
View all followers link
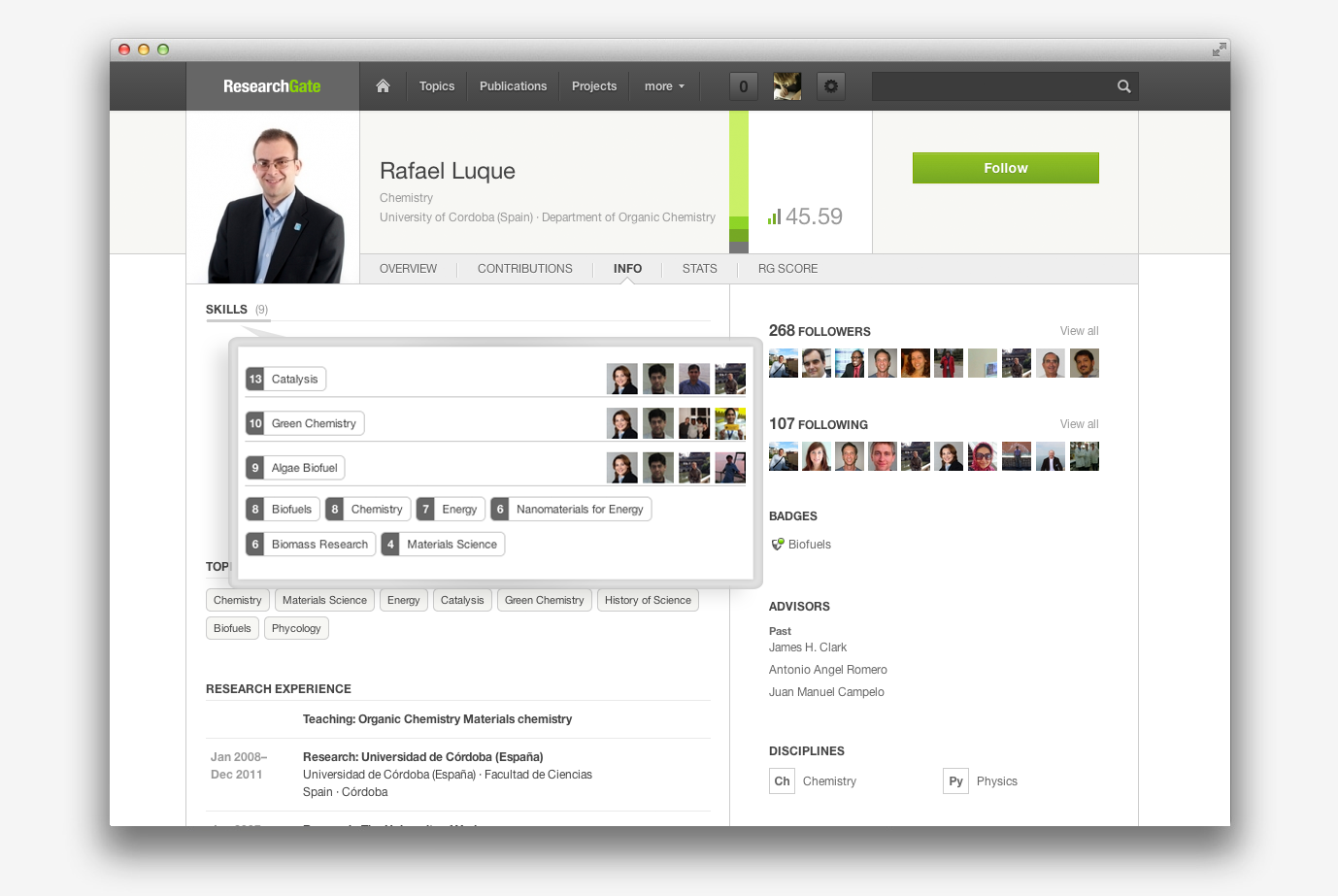1079,331
